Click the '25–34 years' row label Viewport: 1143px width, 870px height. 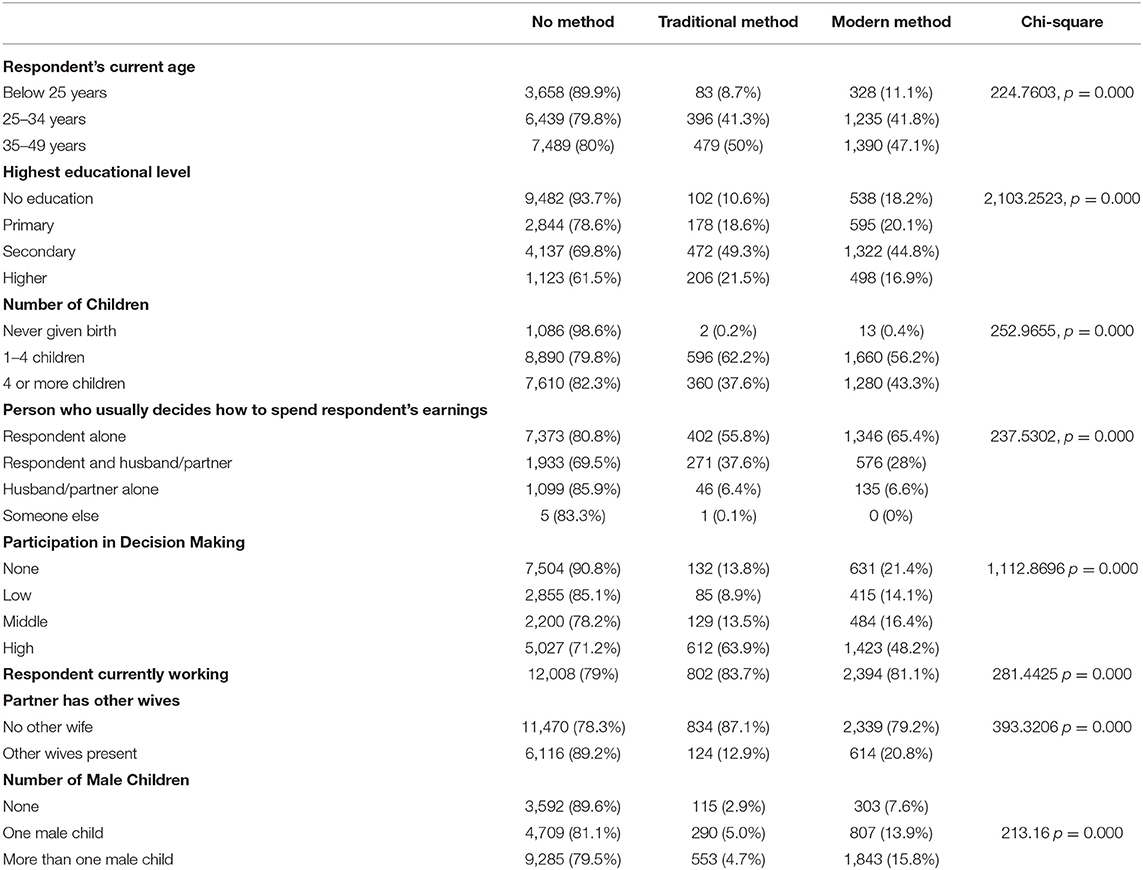point(44,119)
